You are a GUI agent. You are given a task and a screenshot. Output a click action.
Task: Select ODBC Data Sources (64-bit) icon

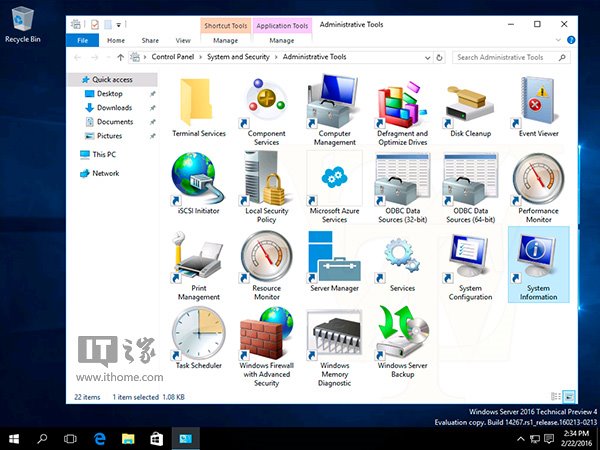(x=470, y=188)
